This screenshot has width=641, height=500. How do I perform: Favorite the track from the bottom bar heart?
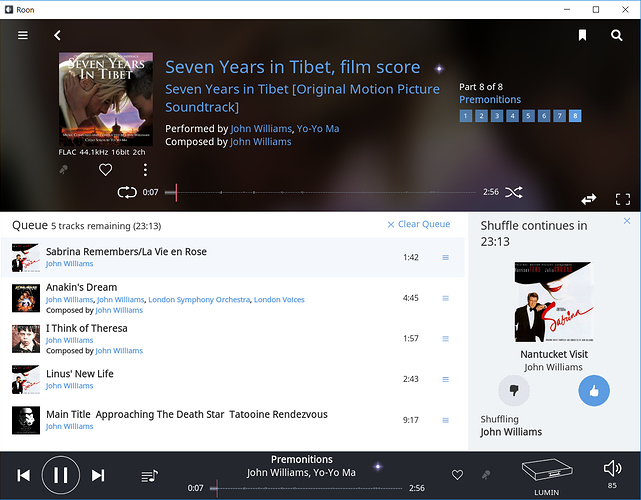tap(457, 475)
